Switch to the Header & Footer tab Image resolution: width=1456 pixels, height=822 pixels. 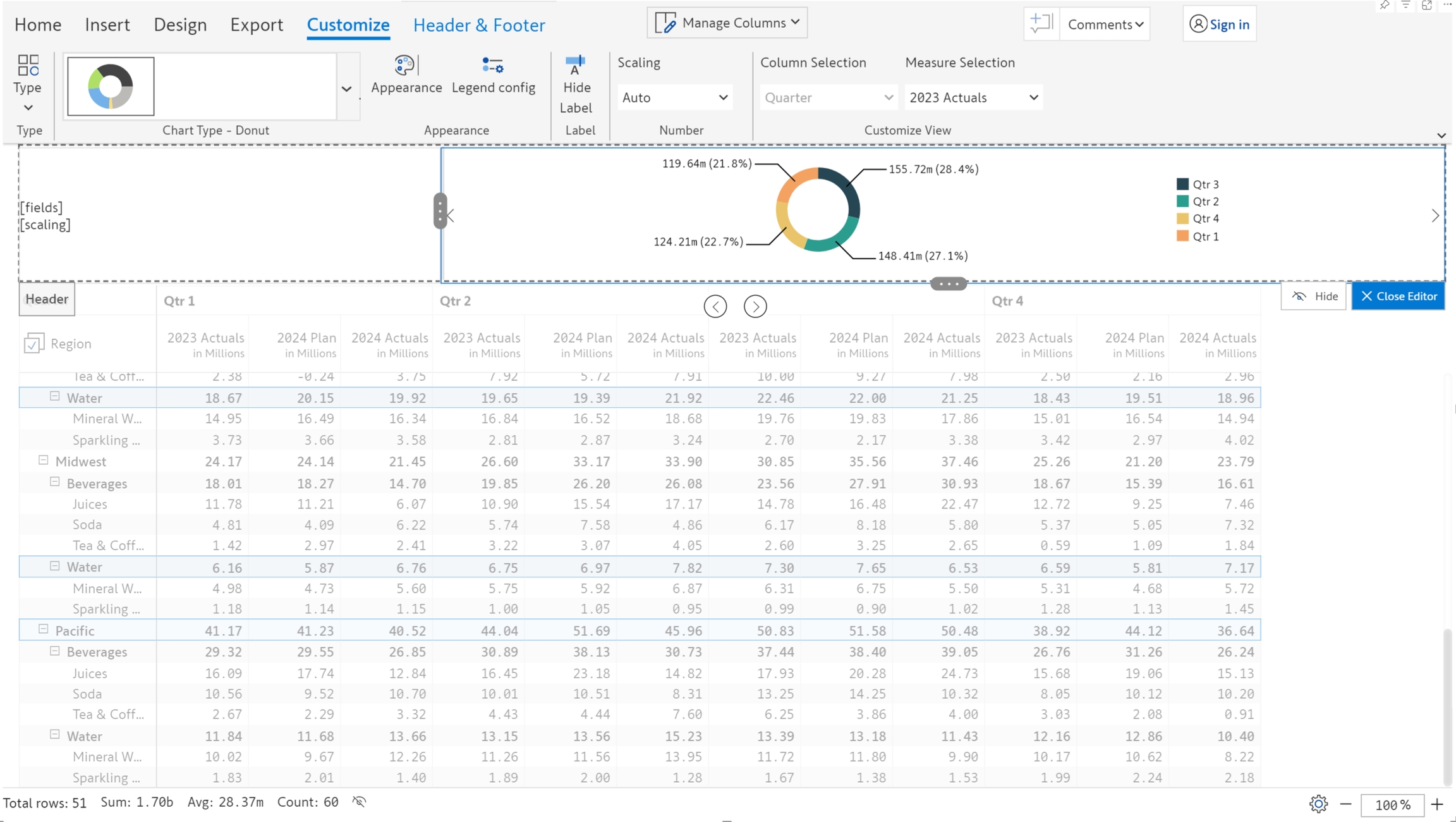coord(478,25)
